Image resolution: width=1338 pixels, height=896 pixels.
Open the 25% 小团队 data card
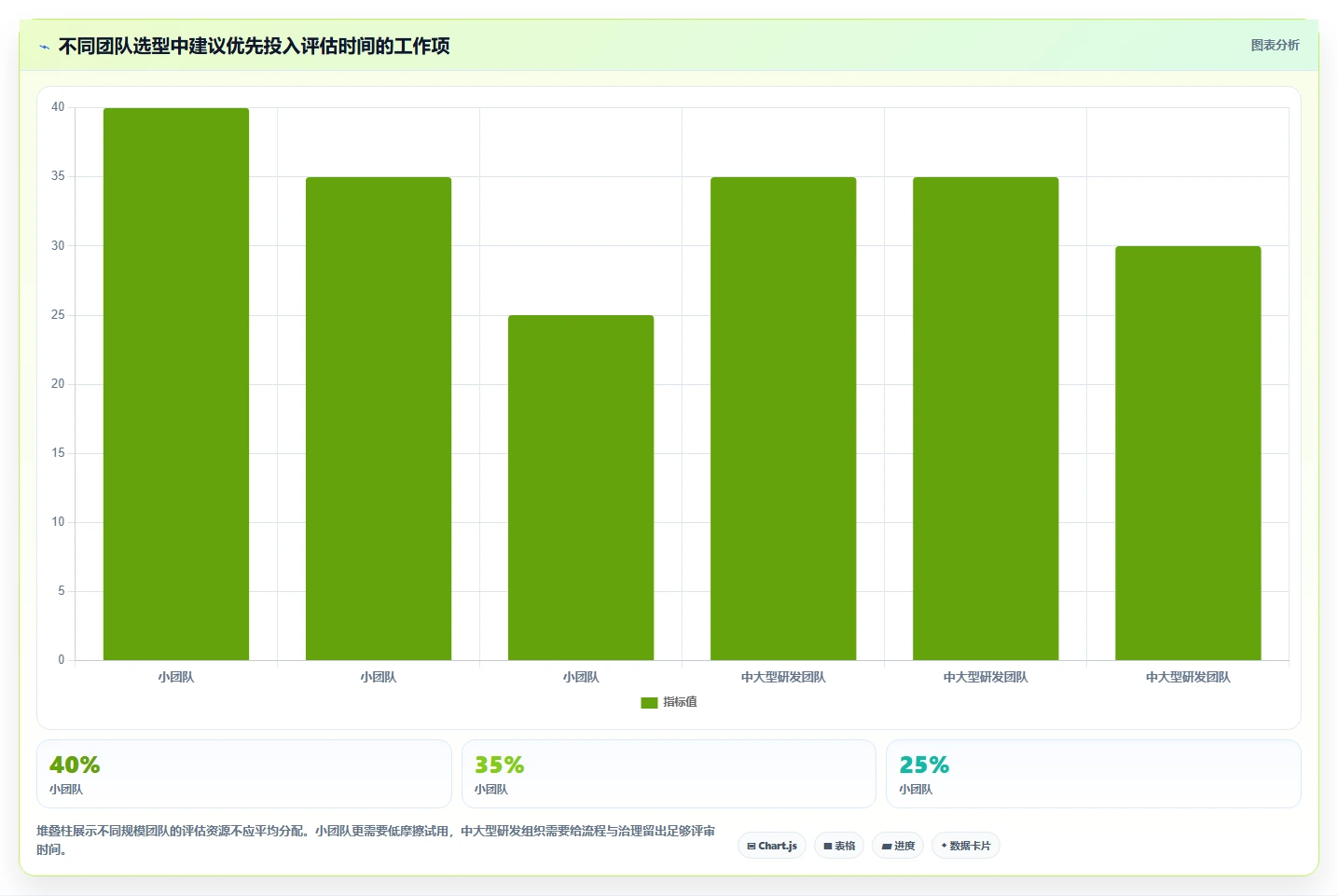(x=1094, y=774)
